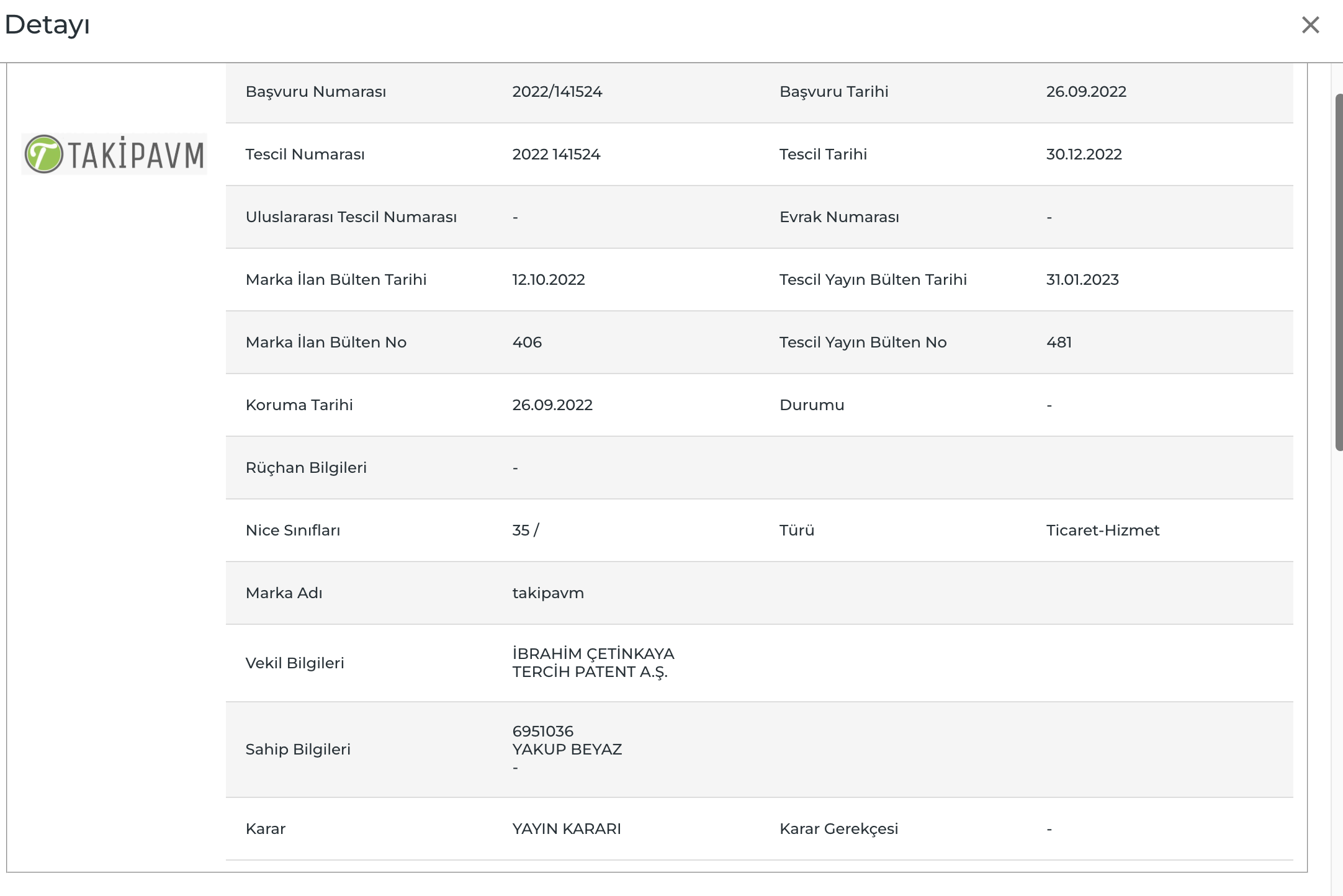Image resolution: width=1343 pixels, height=896 pixels.
Task: Select the Koruma Tarihi date value
Action: coord(552,405)
